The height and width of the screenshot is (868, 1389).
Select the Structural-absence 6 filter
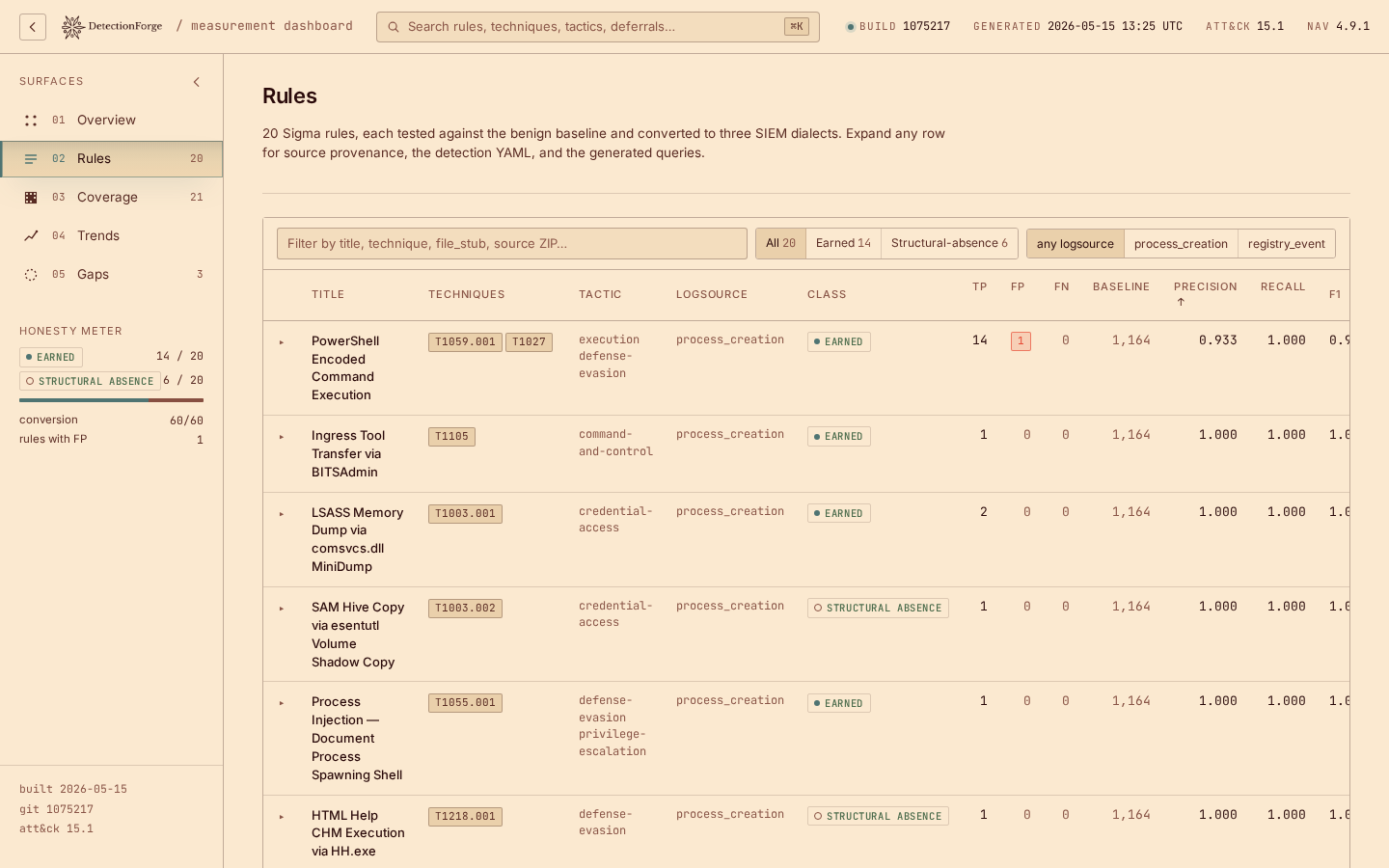tap(949, 243)
